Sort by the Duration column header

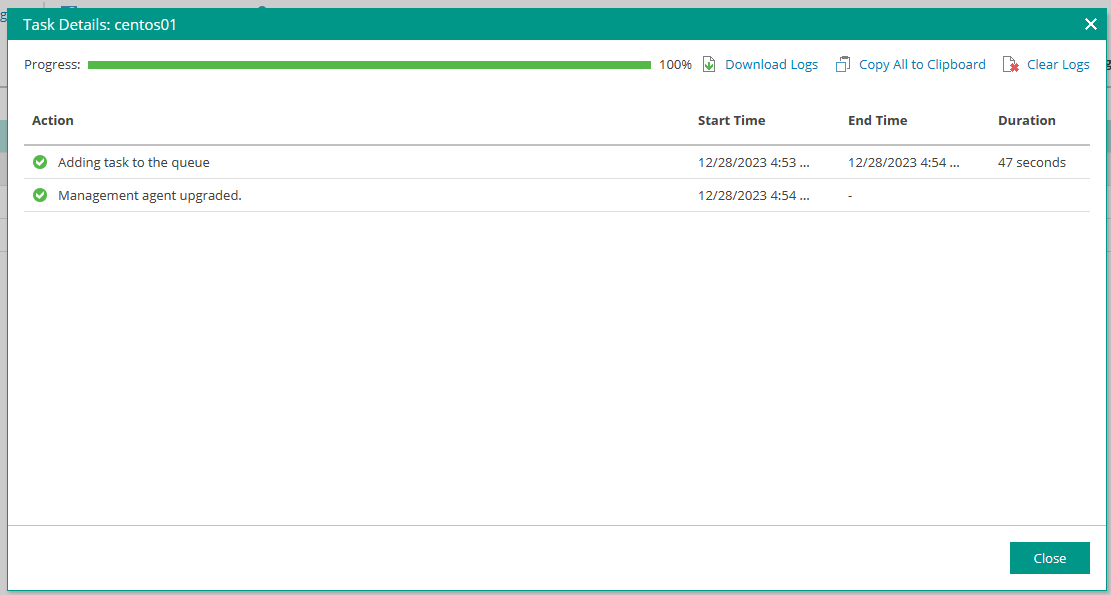pos(1026,120)
